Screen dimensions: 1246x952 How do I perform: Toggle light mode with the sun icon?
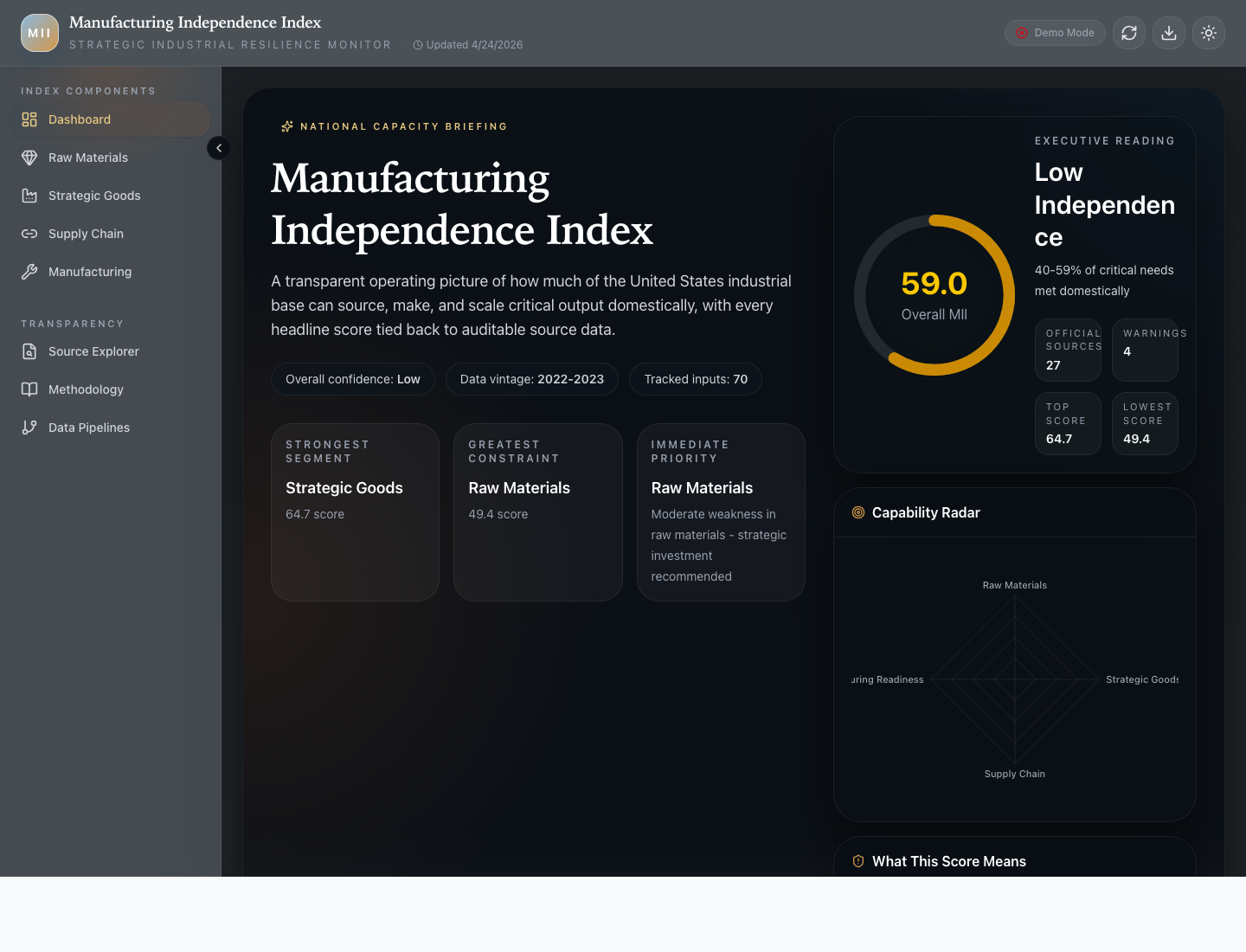pyautogui.click(x=1208, y=32)
